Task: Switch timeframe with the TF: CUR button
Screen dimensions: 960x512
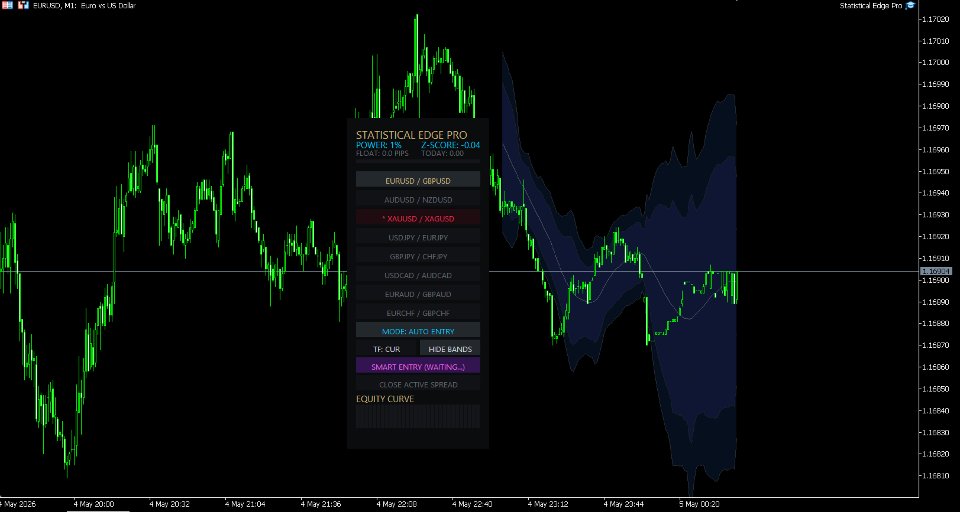Action: point(386,348)
